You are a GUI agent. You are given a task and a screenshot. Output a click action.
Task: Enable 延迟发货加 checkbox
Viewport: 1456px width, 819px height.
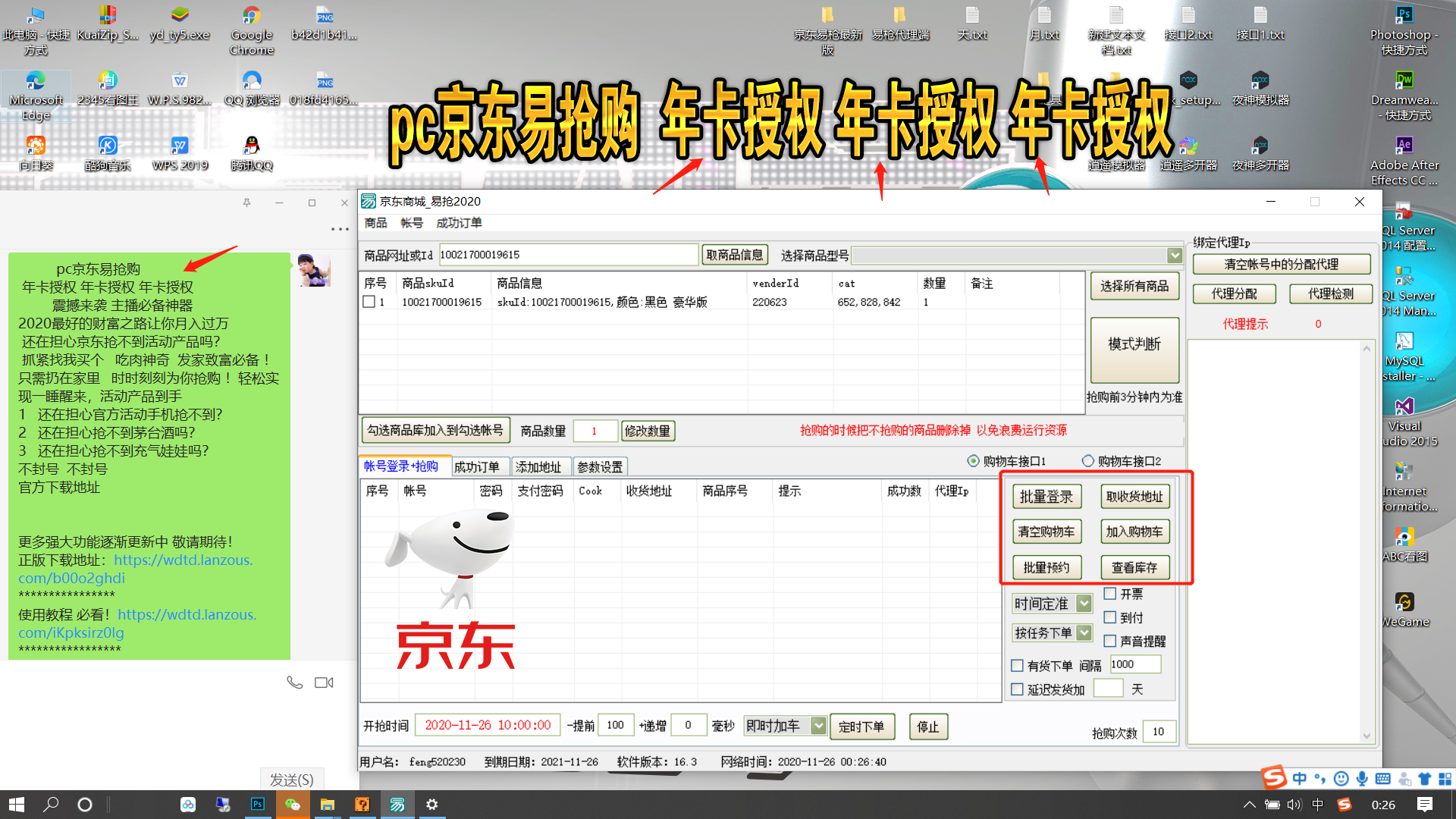tap(1018, 689)
